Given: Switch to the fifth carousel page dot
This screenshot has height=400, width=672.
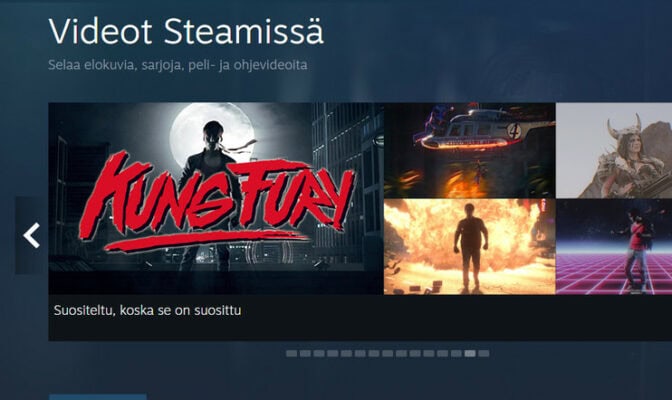Looking at the screenshot, I should pos(346,353).
